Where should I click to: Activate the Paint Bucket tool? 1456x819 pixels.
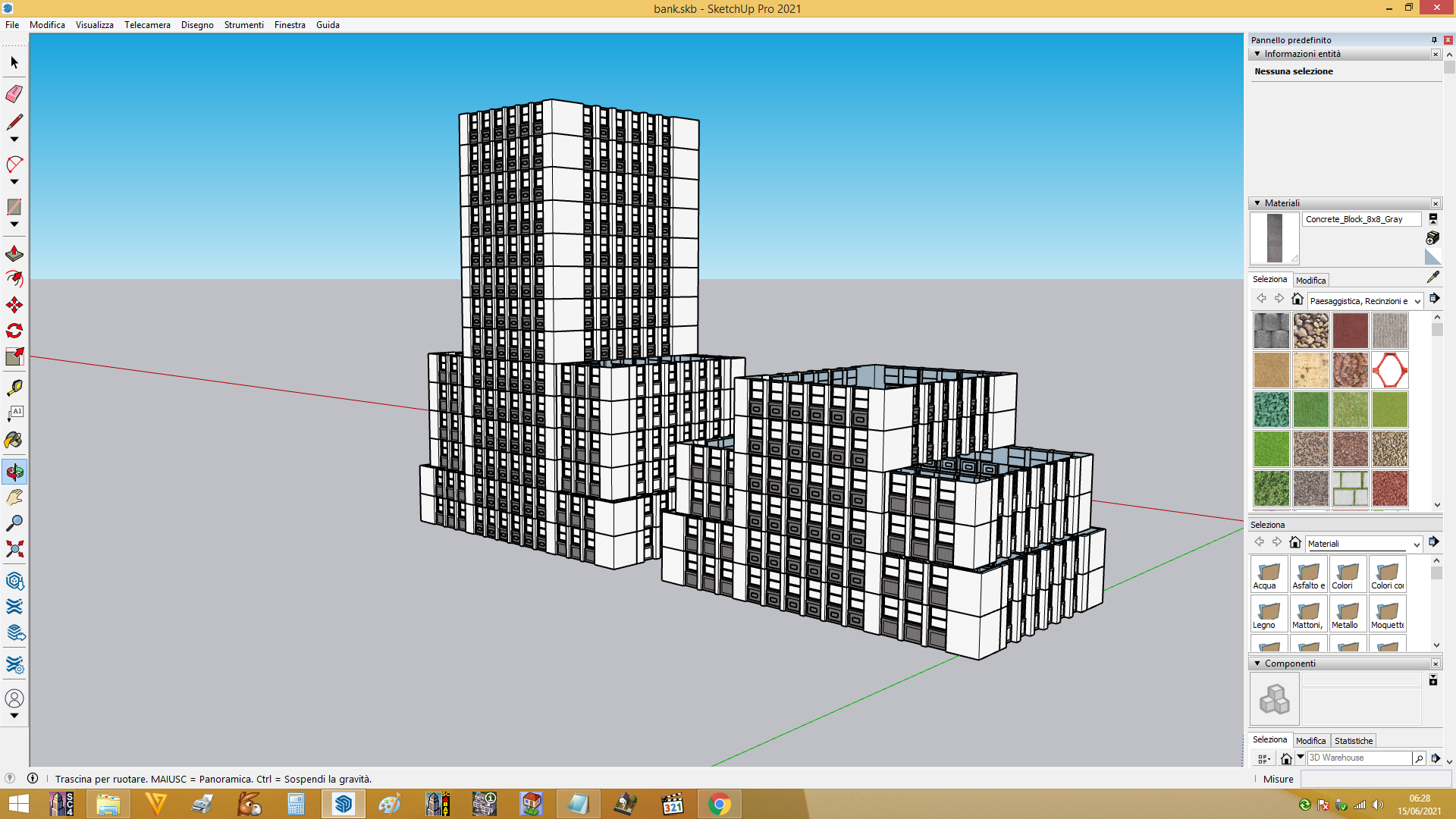(14, 440)
